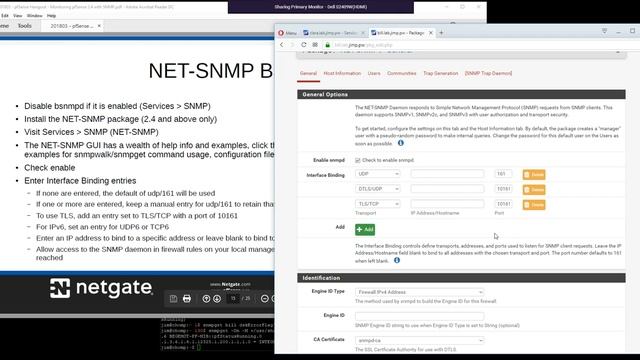Open the Engine ID Type dropdown
640x360 pixels.
pyautogui.click(x=420, y=292)
